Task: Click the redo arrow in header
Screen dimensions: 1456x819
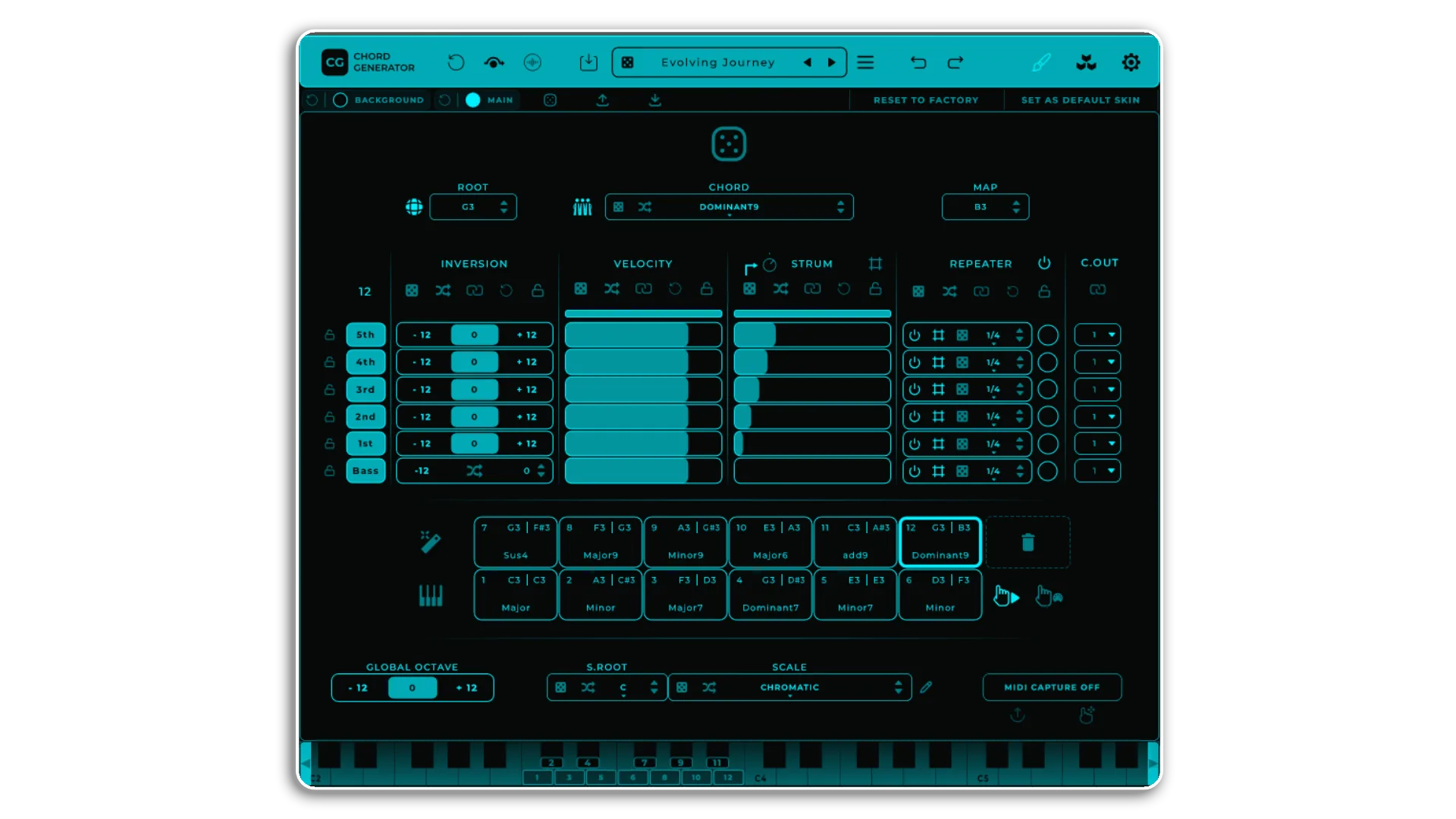Action: (955, 62)
